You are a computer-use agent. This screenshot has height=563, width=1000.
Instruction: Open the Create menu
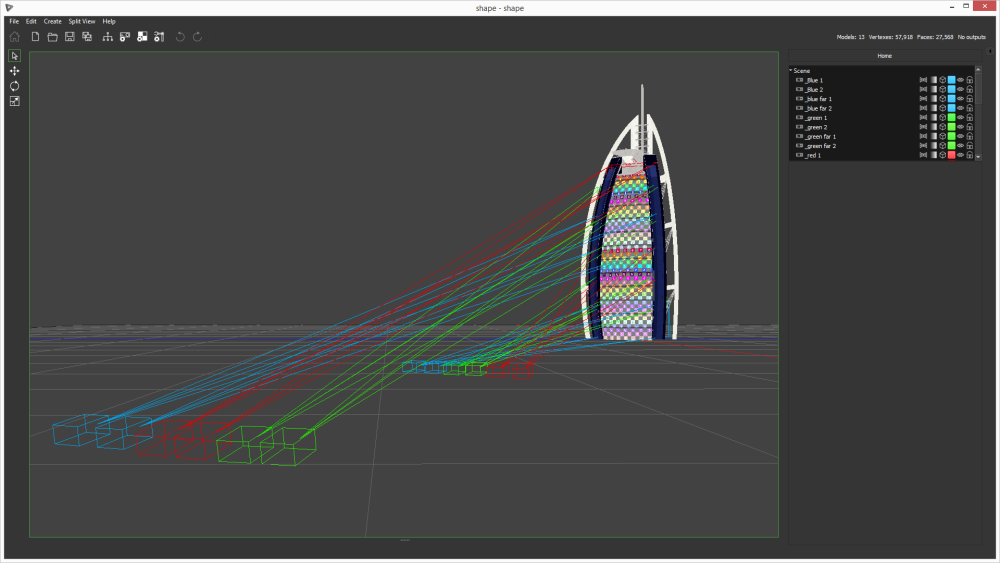tap(52, 21)
